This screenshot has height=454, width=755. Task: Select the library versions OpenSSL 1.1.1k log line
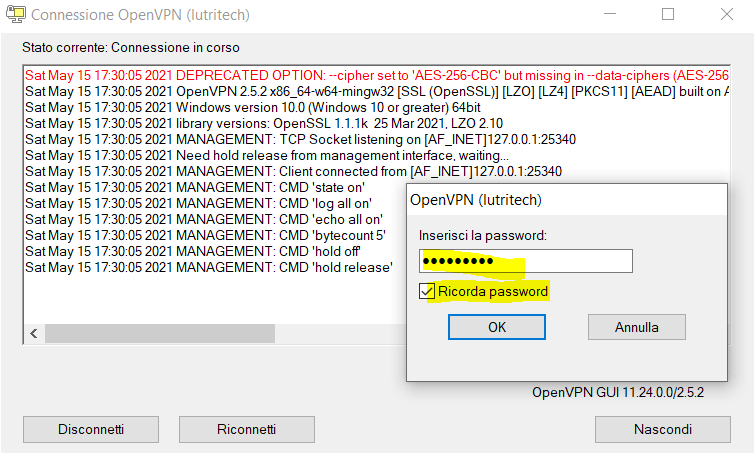coord(264,123)
